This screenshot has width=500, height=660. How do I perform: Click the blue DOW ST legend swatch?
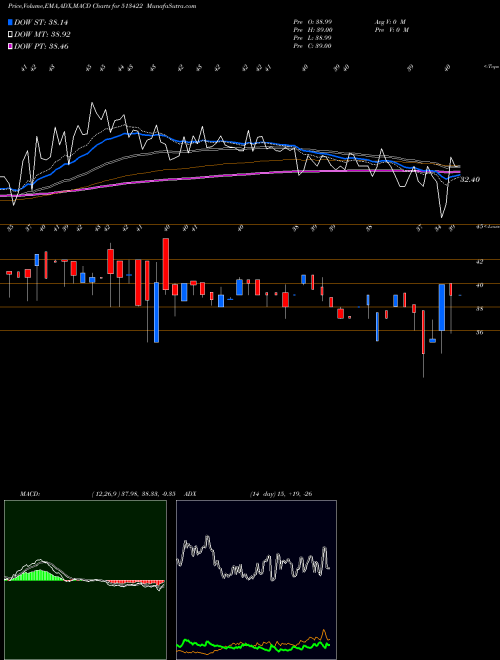(x=10, y=22)
